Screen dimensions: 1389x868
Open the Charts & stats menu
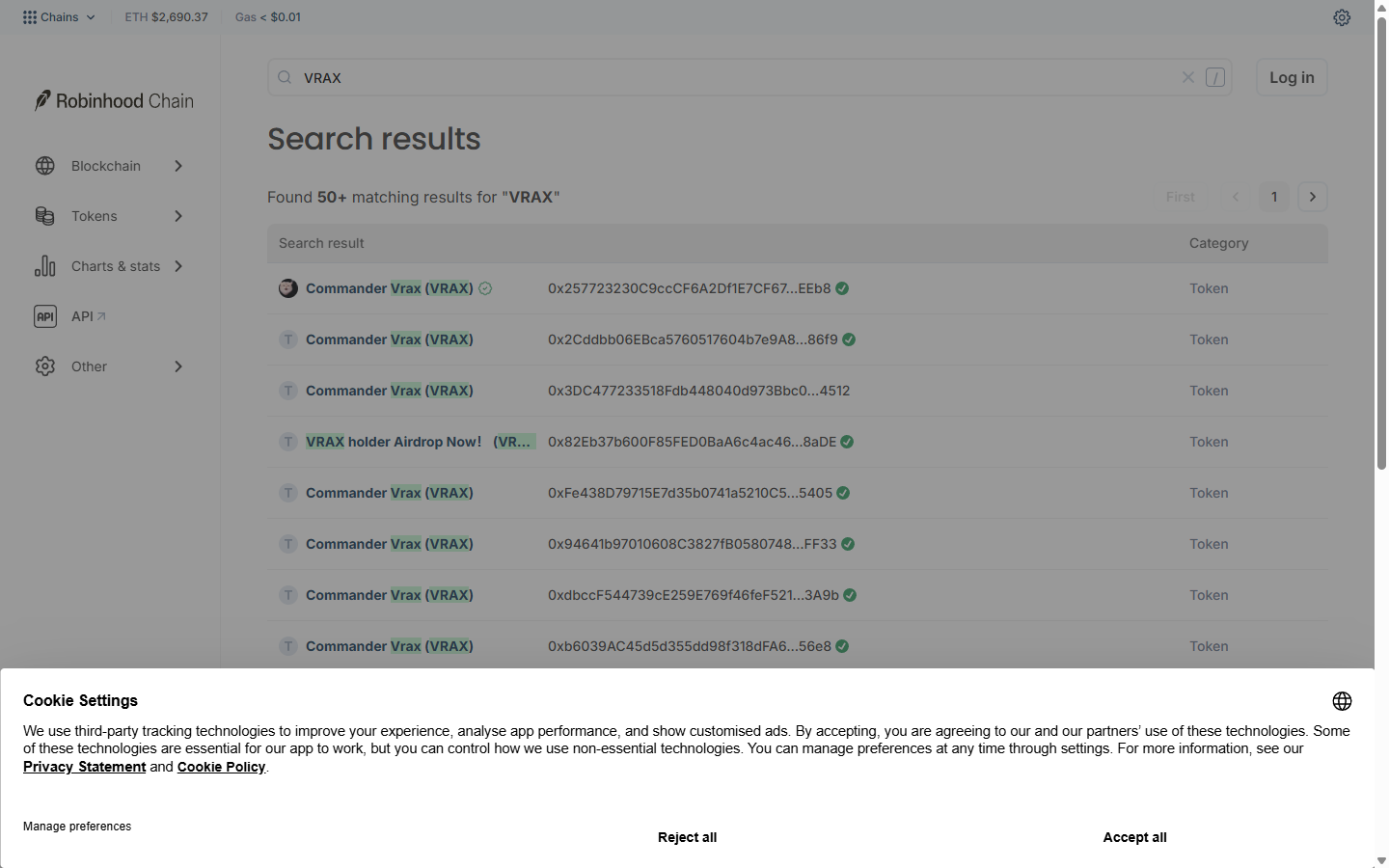click(x=116, y=266)
